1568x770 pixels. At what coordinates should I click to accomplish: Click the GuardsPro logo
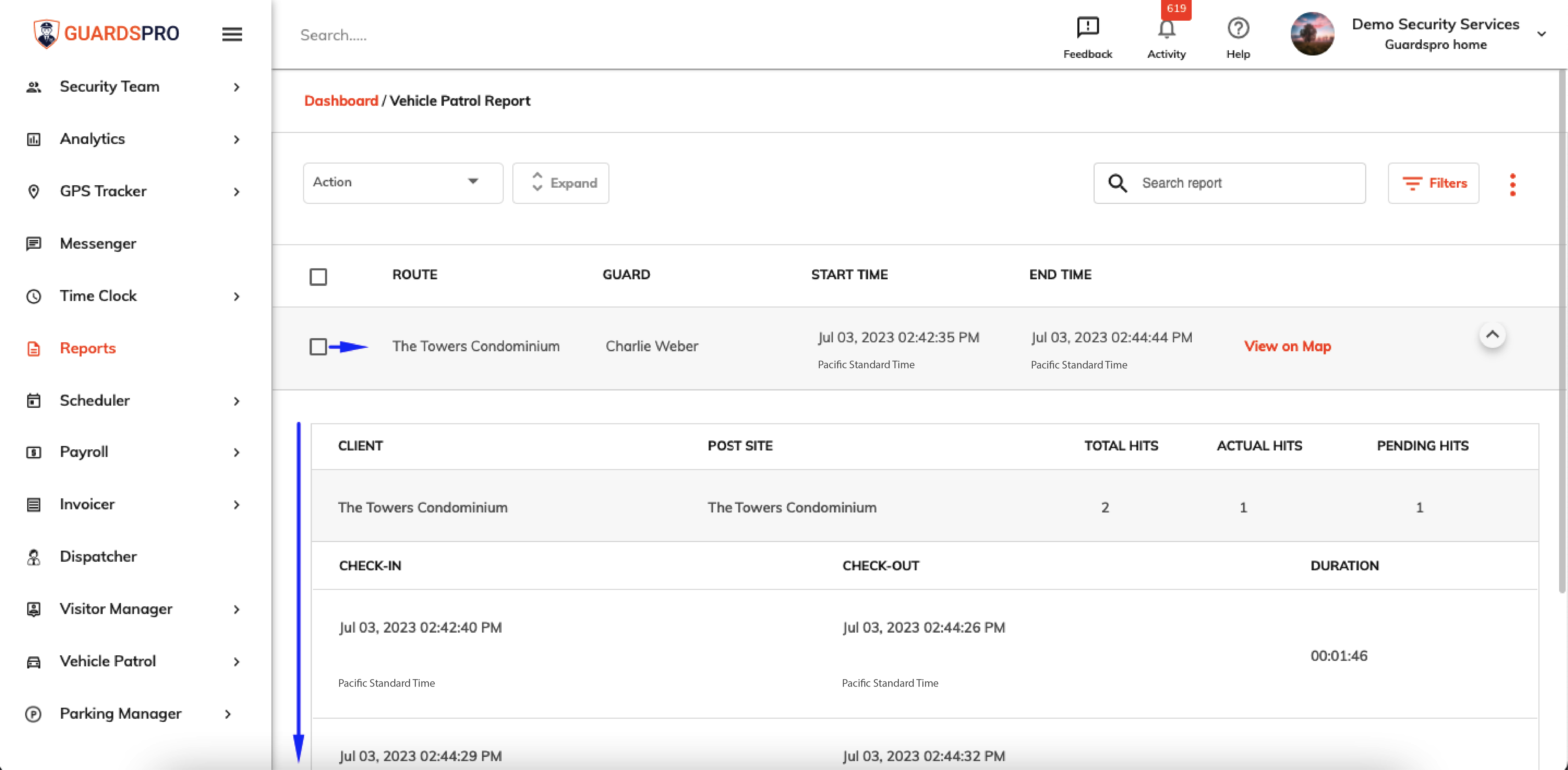coord(107,34)
